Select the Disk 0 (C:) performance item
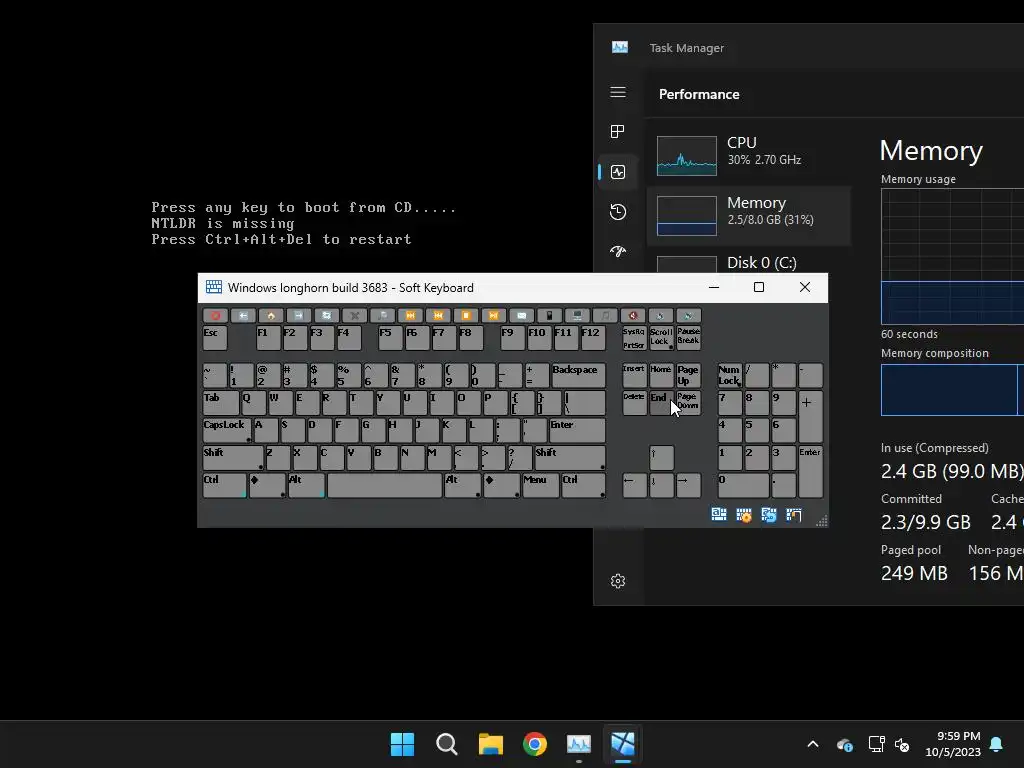1024x768 pixels. click(749, 262)
